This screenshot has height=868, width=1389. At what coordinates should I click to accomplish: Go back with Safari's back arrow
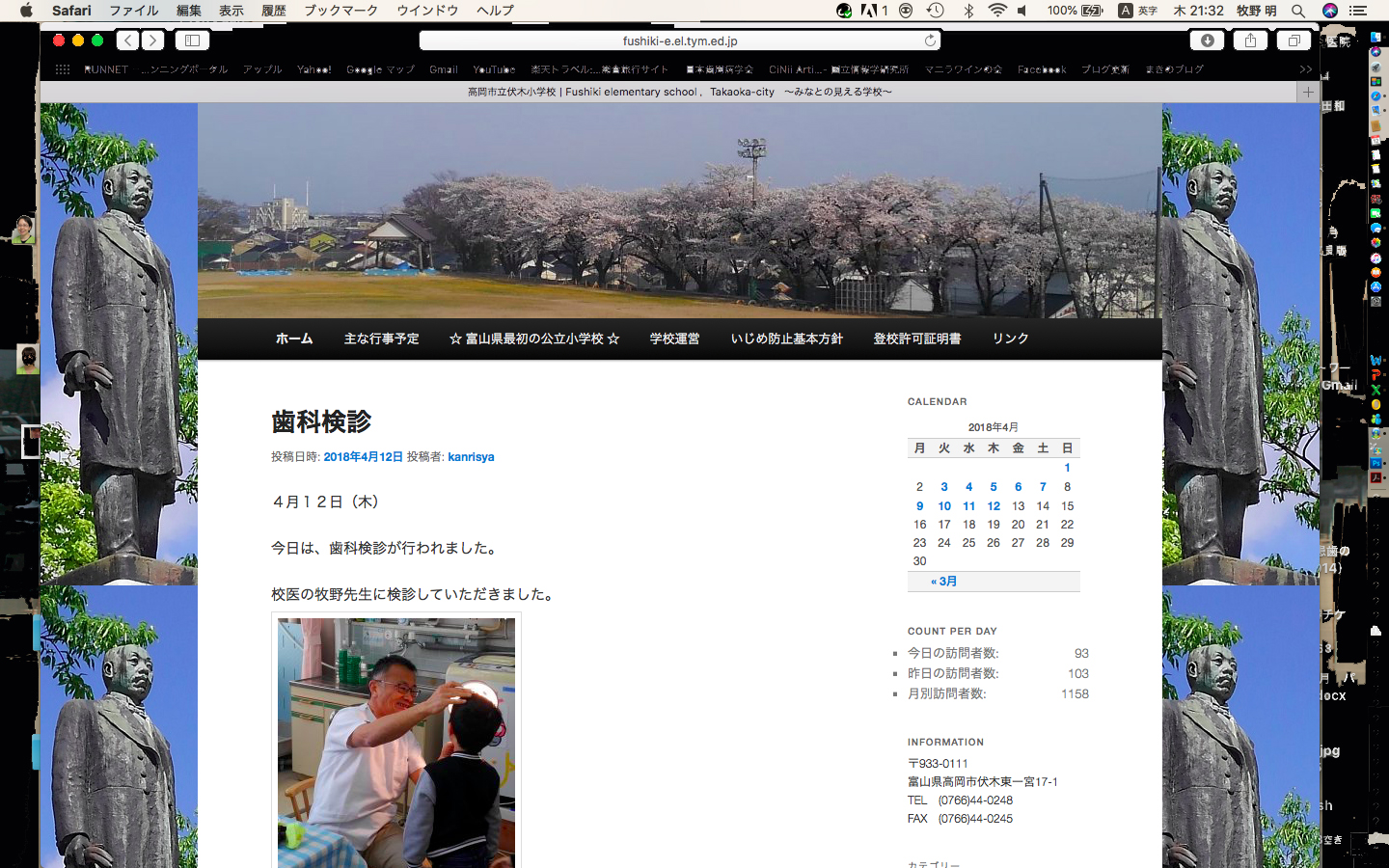point(128,41)
